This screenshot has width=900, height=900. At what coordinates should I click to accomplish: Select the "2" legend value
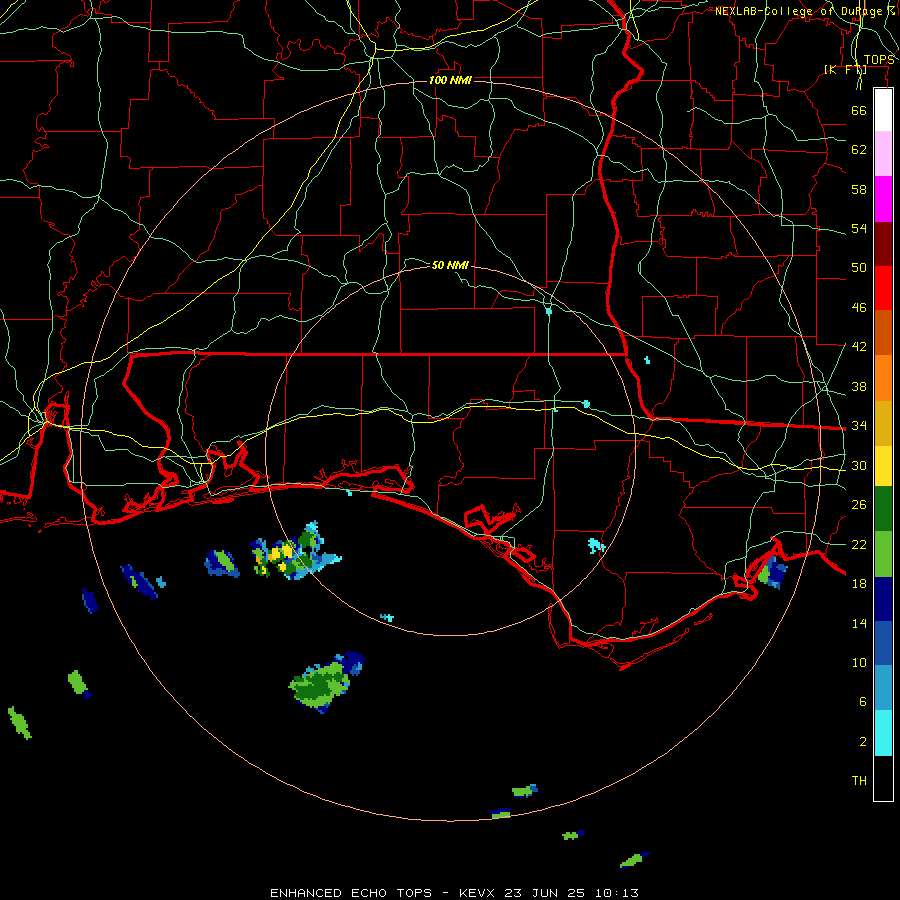click(x=863, y=742)
